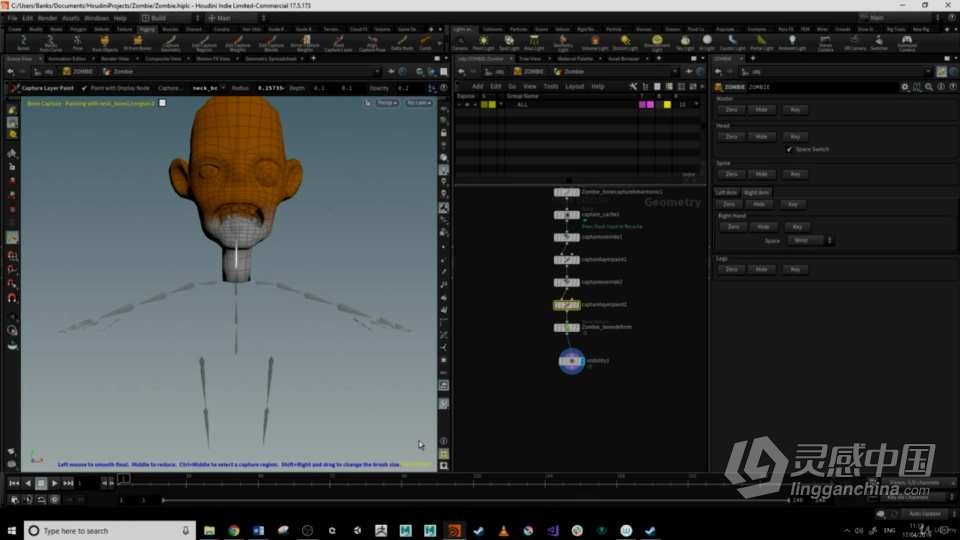Image resolution: width=960 pixels, height=540 pixels.
Task: Open the Material Palette tab
Action: [574, 59]
